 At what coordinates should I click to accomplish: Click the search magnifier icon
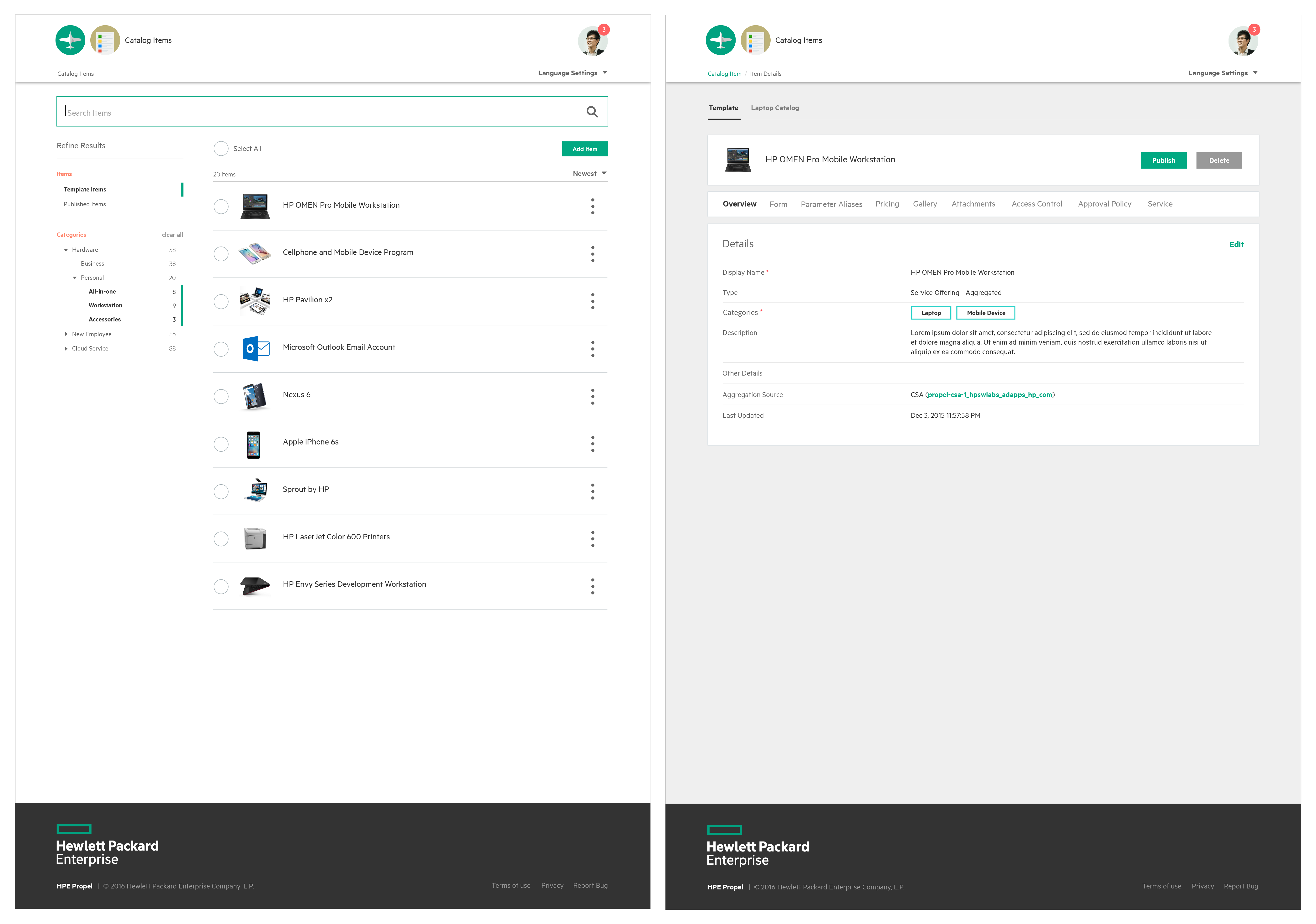pyautogui.click(x=592, y=112)
